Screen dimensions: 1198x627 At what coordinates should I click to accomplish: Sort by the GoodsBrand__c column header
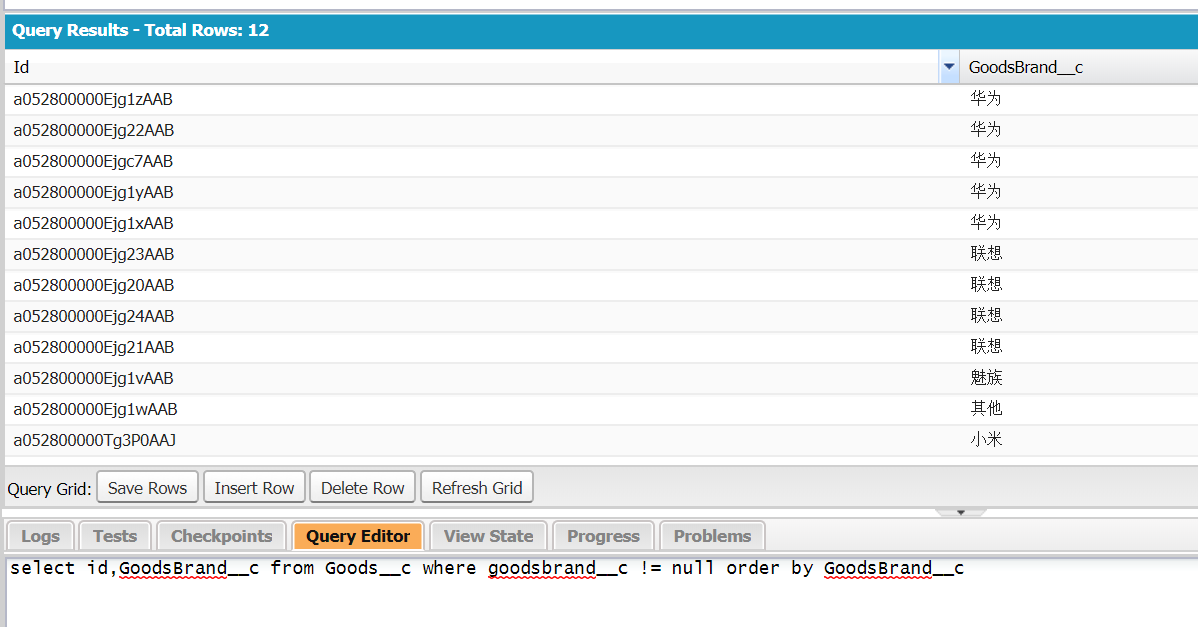pos(1079,67)
